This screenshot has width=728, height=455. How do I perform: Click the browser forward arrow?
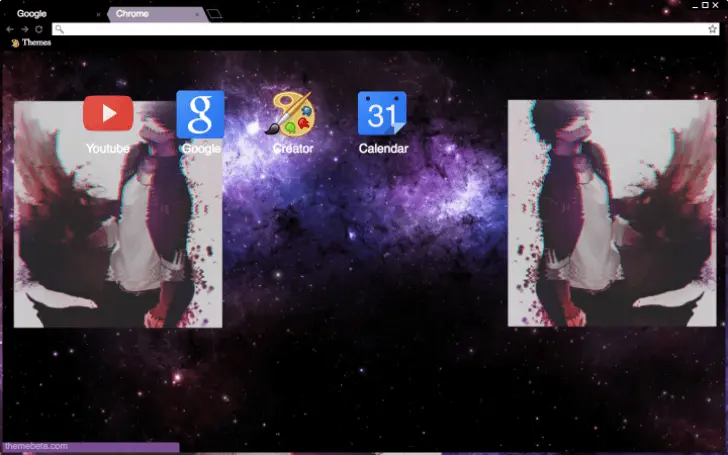point(24,29)
